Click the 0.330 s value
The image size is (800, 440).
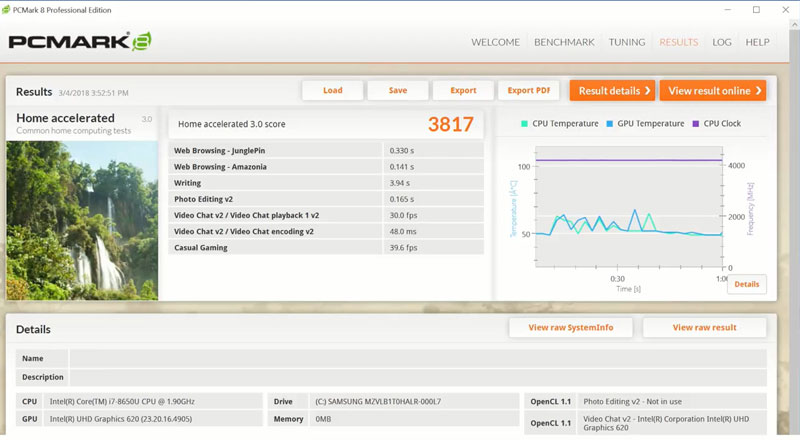(402, 151)
